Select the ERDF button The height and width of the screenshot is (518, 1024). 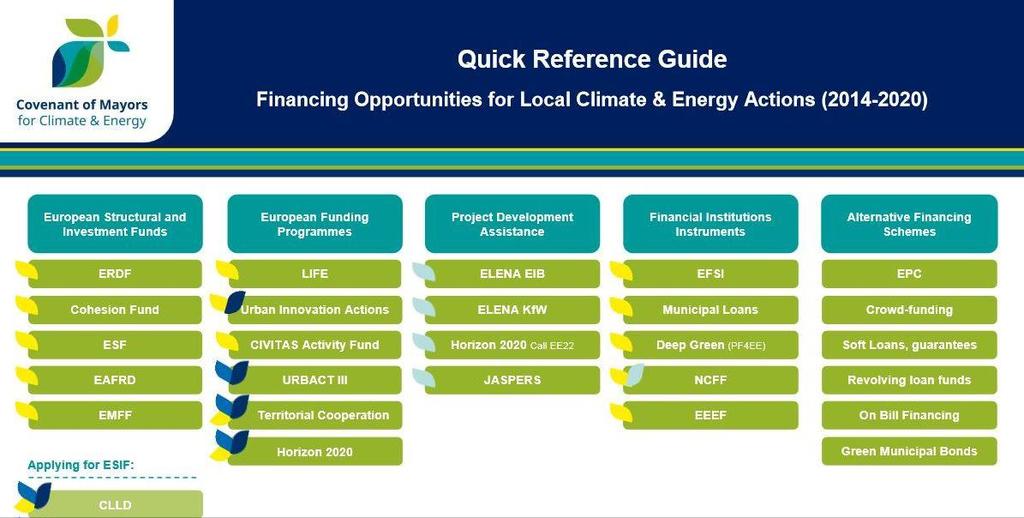(x=115, y=274)
